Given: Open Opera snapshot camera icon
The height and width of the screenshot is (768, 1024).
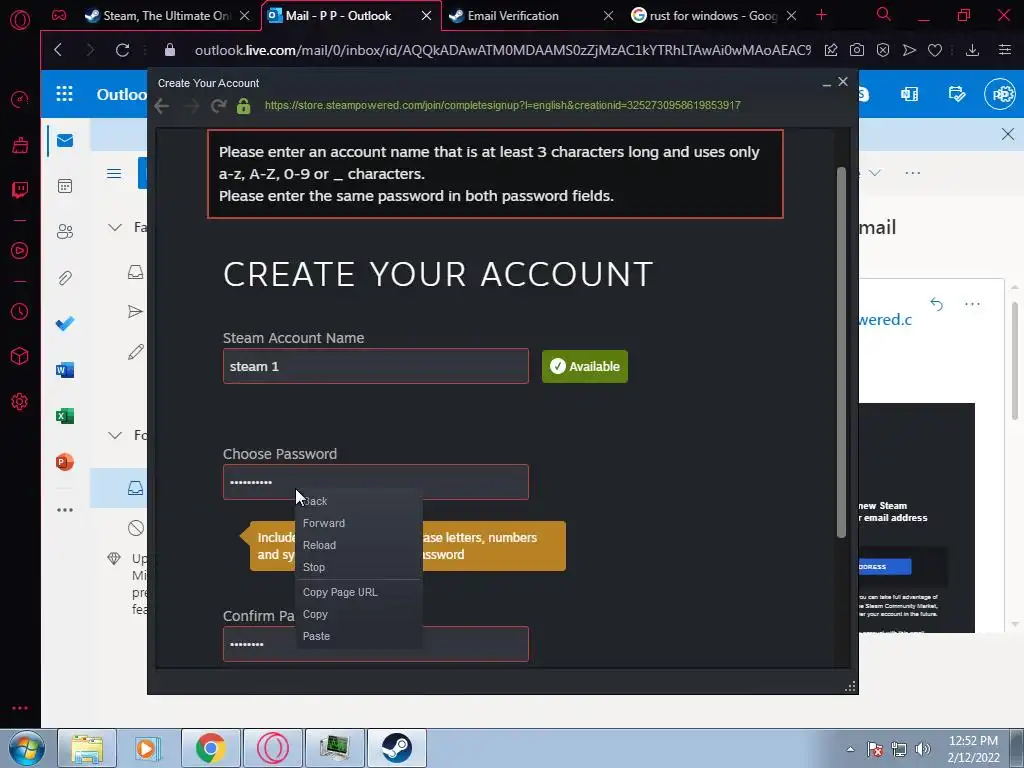Looking at the screenshot, I should point(857,50).
